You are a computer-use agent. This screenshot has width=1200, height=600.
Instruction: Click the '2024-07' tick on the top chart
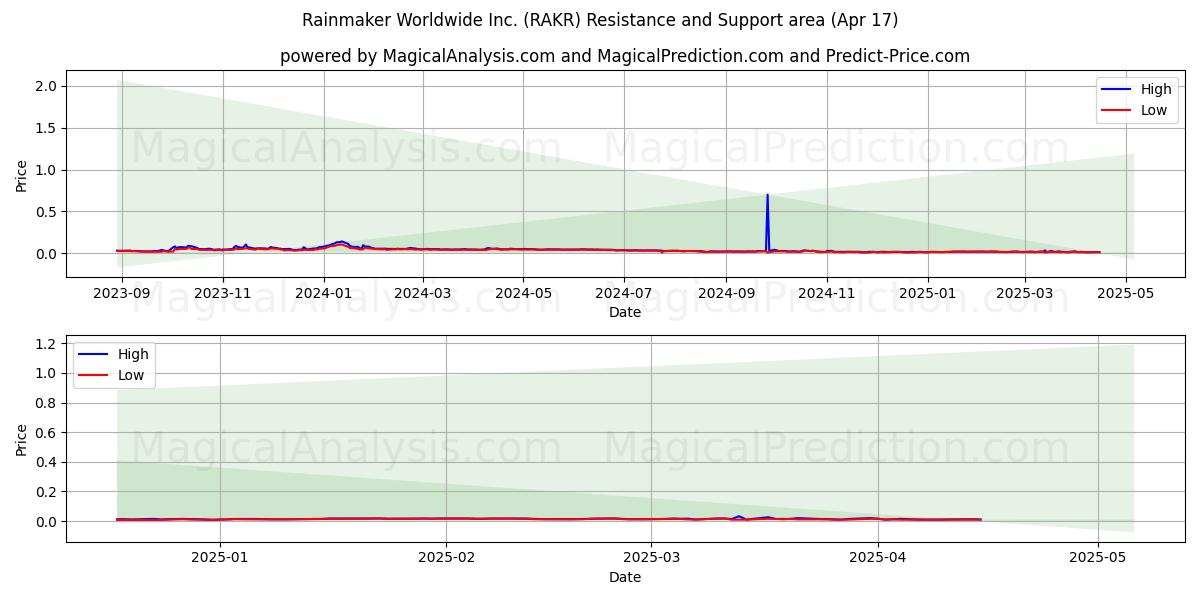point(624,293)
